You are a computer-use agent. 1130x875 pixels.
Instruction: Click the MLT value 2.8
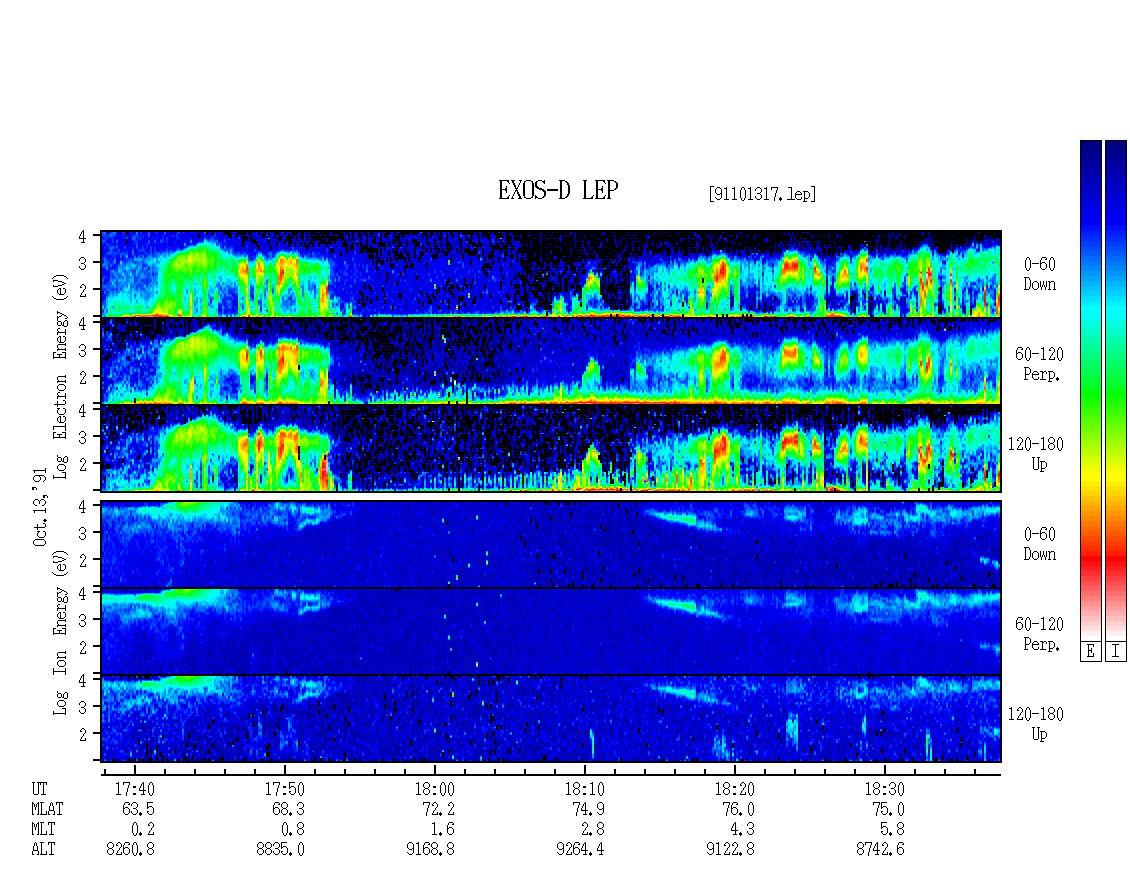tap(592, 830)
